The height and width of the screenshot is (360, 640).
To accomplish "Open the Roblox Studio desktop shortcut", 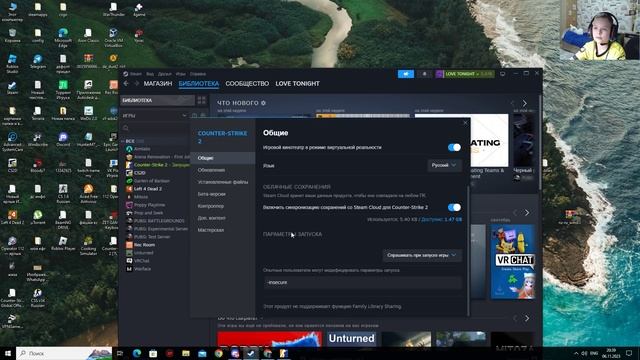I will (x=12, y=64).
